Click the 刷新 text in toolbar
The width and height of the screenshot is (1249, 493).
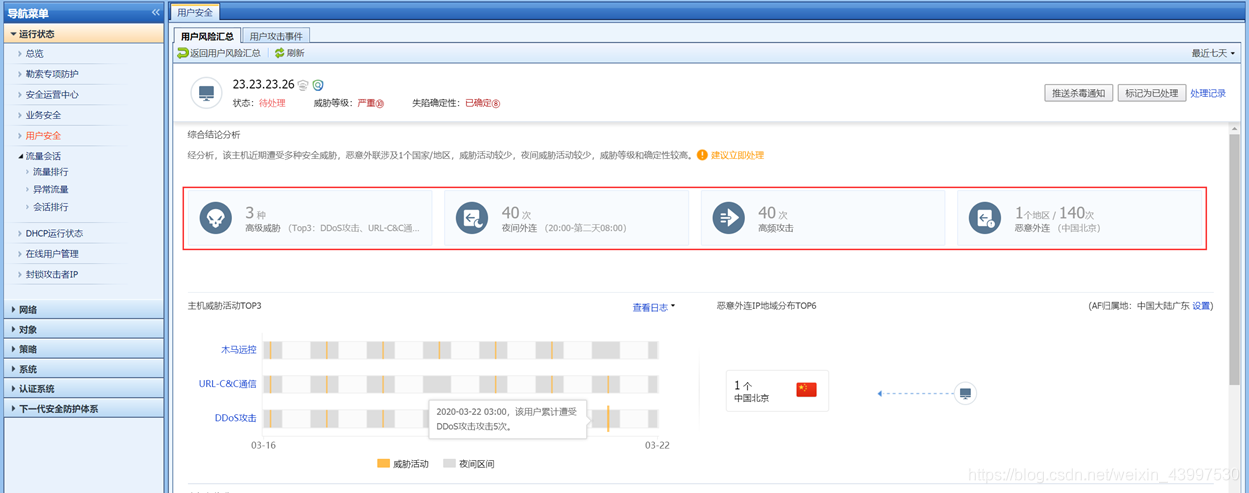(295, 53)
